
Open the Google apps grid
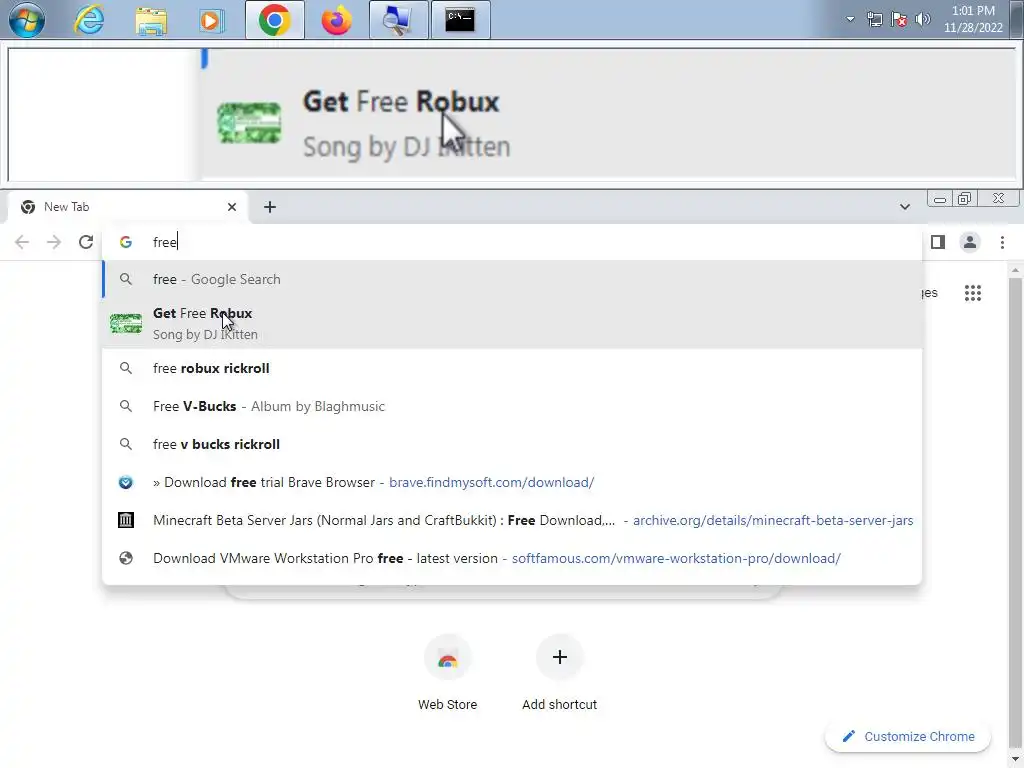click(x=972, y=293)
